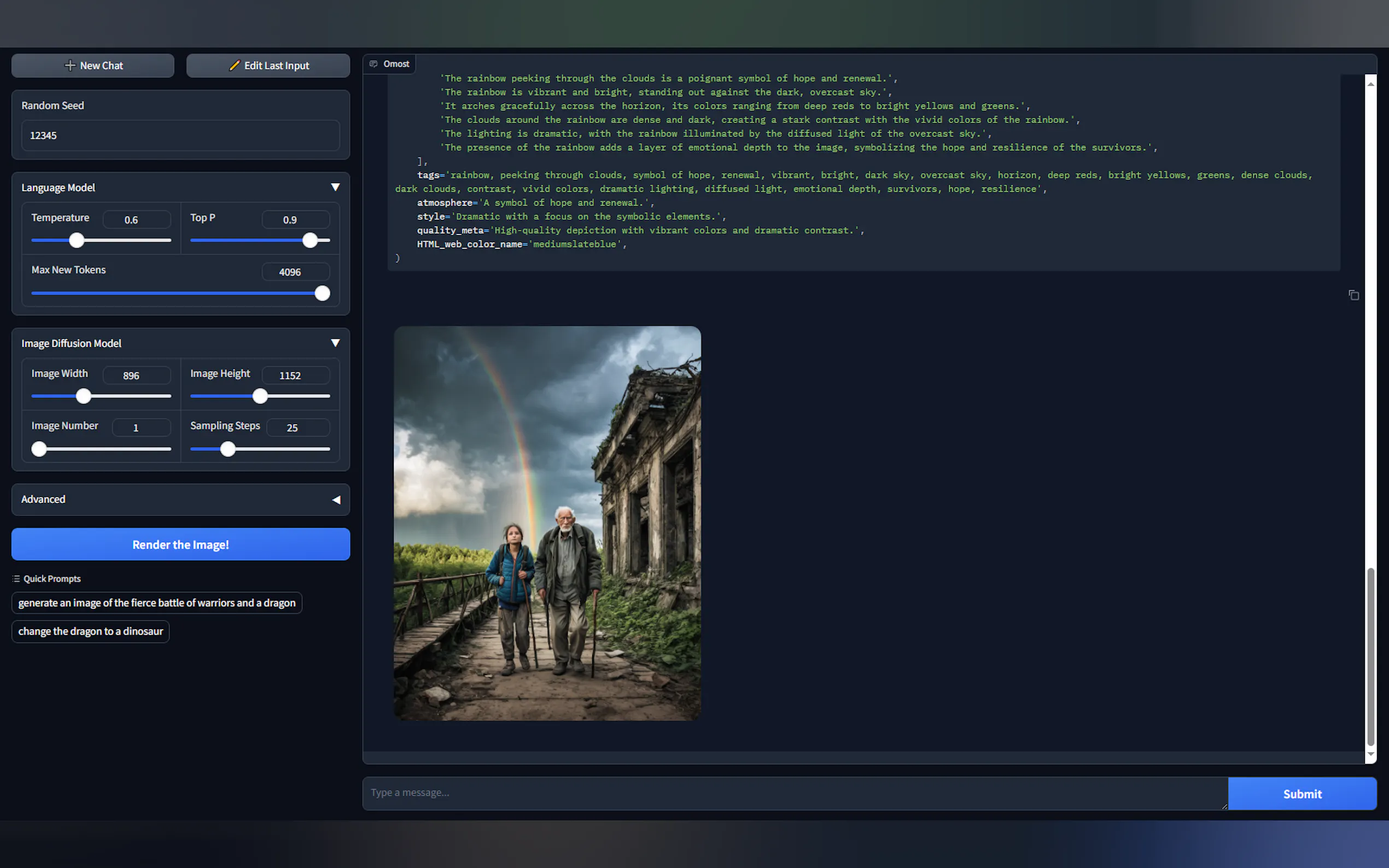
Task: Choose the change dragon to dinosaur prompt
Action: click(x=91, y=631)
